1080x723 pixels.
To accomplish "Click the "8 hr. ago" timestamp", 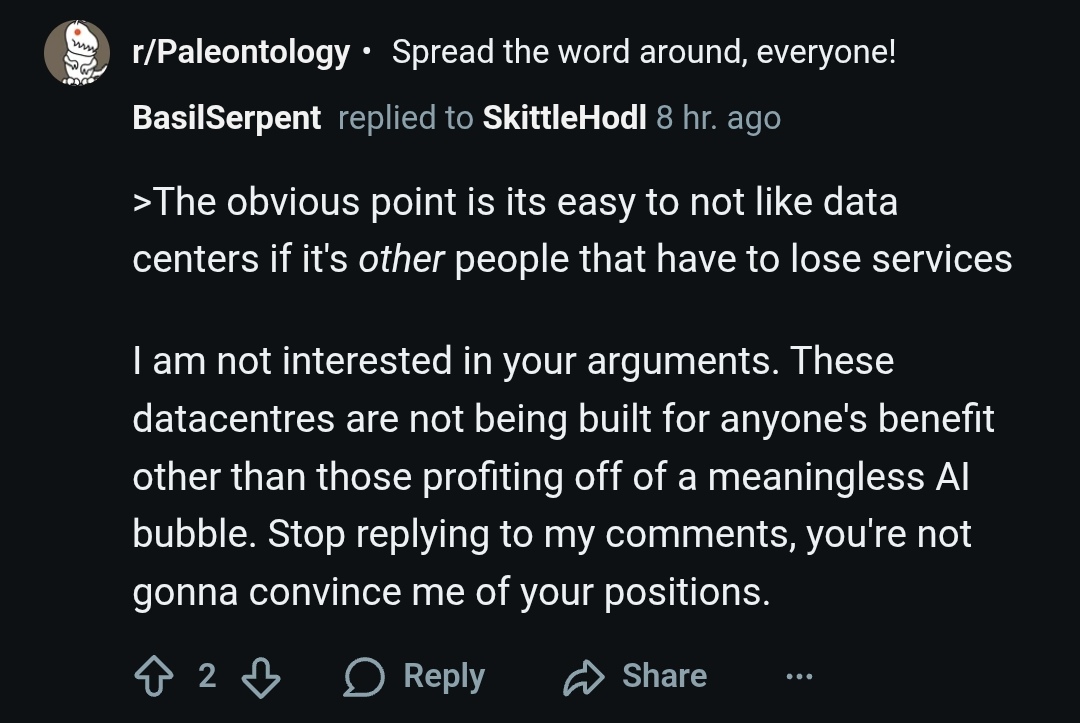I will click(718, 118).
